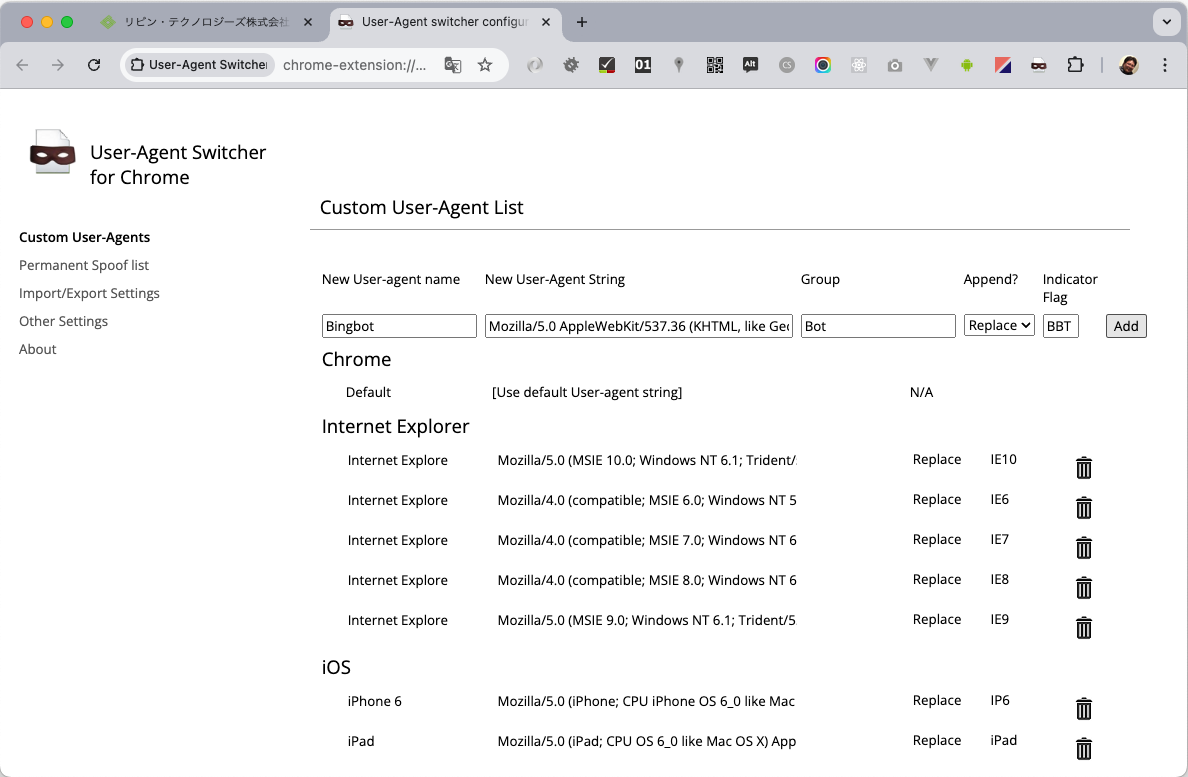This screenshot has width=1188, height=777.
Task: Click the QR code extension icon
Action: 714,65
